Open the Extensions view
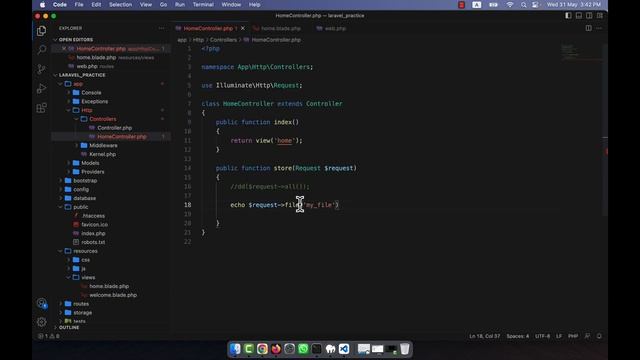 [41, 108]
